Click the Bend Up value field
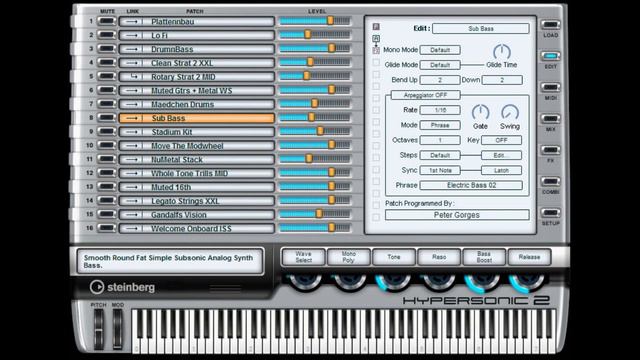Screen dimensions: 640x360 [440, 80]
